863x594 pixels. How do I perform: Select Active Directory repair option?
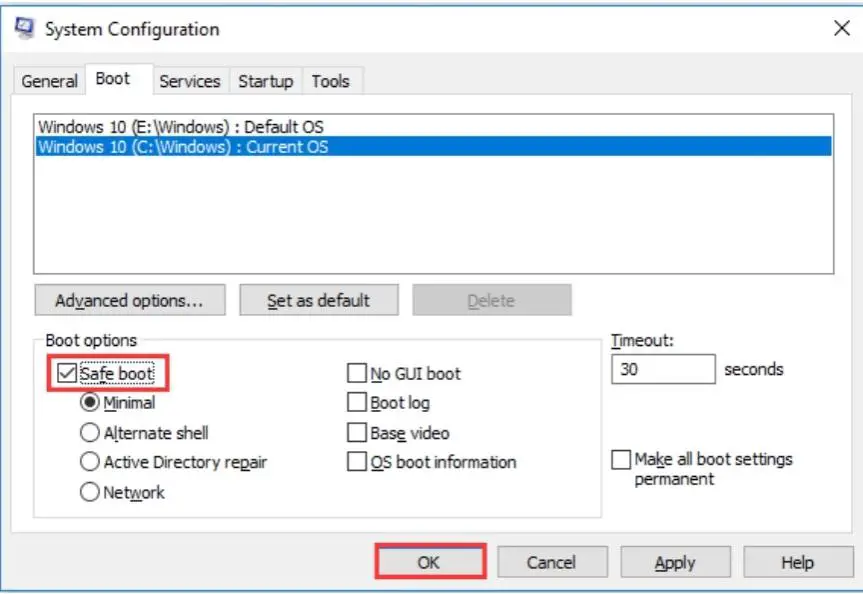point(90,461)
